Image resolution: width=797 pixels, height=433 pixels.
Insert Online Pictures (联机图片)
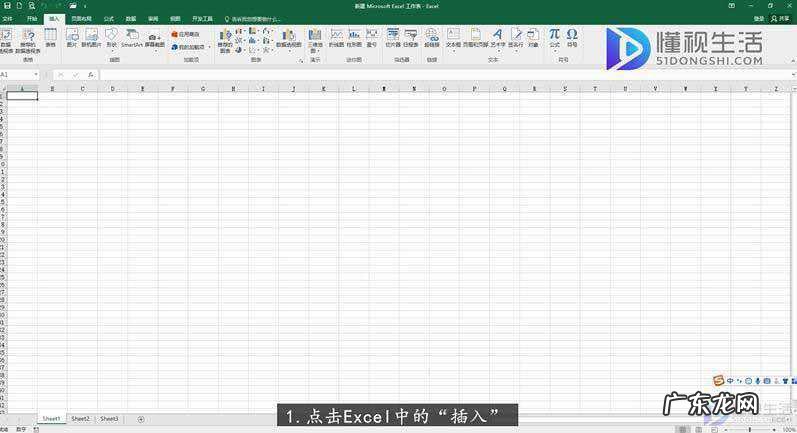[91, 38]
